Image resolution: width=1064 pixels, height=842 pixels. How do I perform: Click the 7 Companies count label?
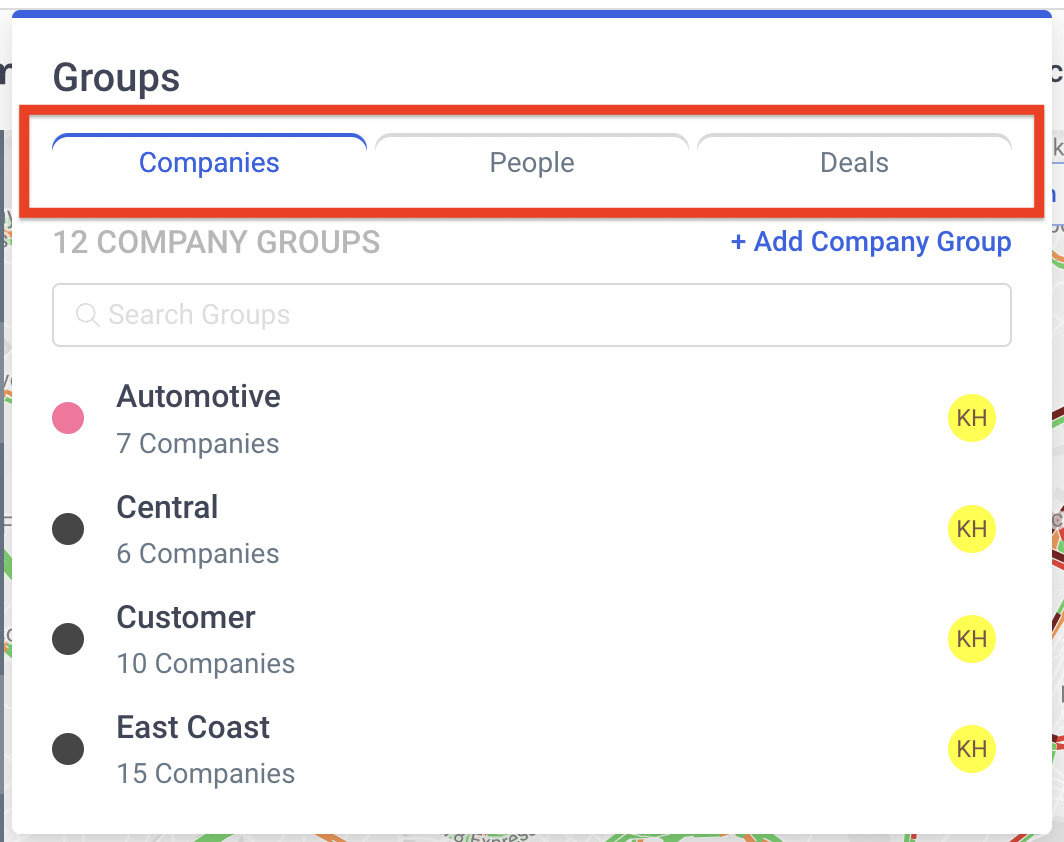pos(197,444)
